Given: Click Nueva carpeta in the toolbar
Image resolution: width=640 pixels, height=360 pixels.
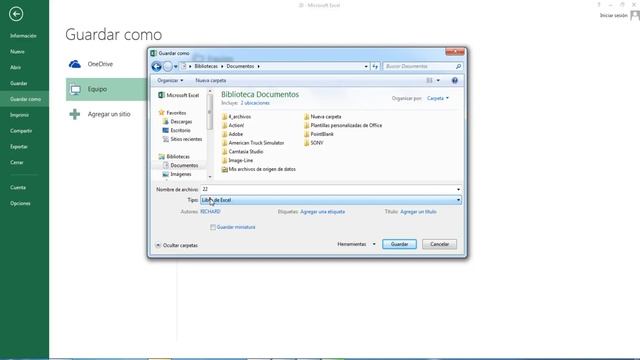Looking at the screenshot, I should tap(211, 80).
